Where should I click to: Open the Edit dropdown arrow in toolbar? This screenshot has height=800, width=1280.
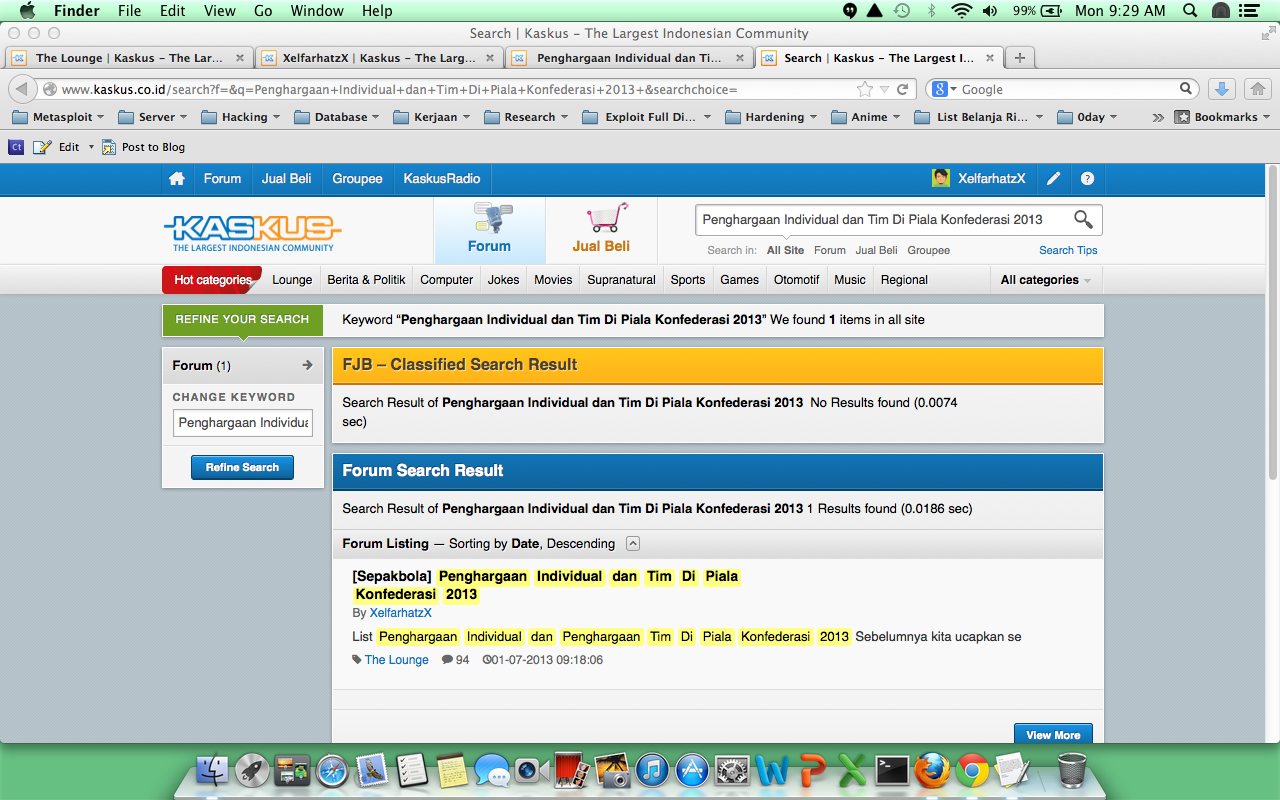pyautogui.click(x=91, y=147)
